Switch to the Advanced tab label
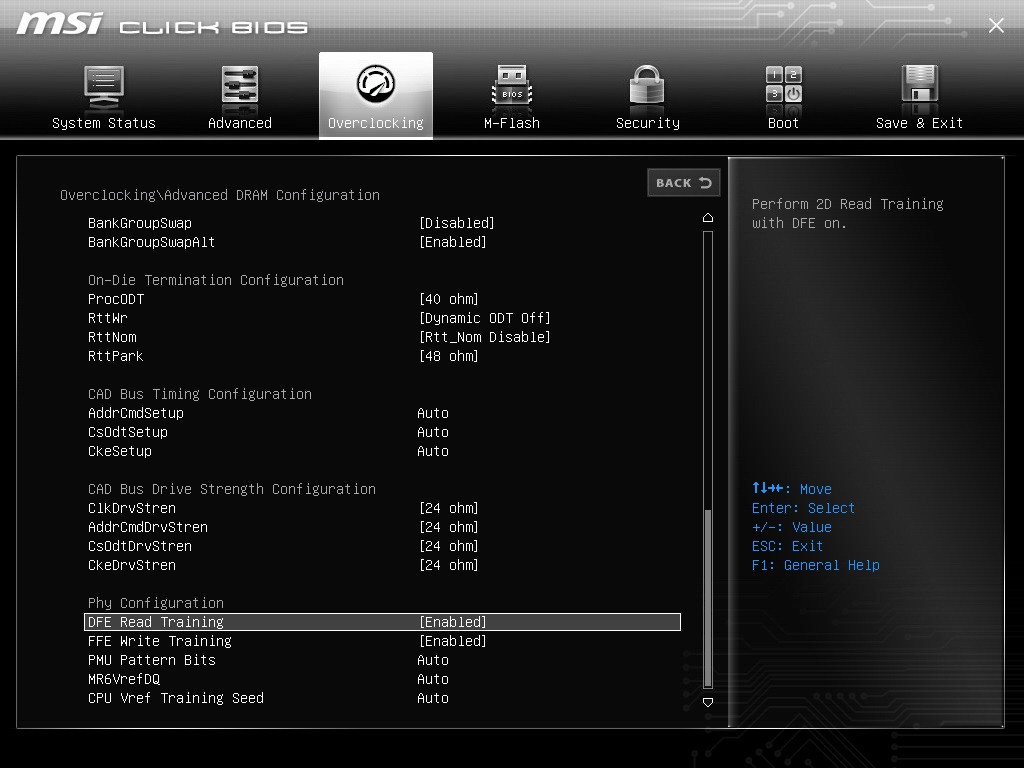The height and width of the screenshot is (768, 1024). coord(240,123)
